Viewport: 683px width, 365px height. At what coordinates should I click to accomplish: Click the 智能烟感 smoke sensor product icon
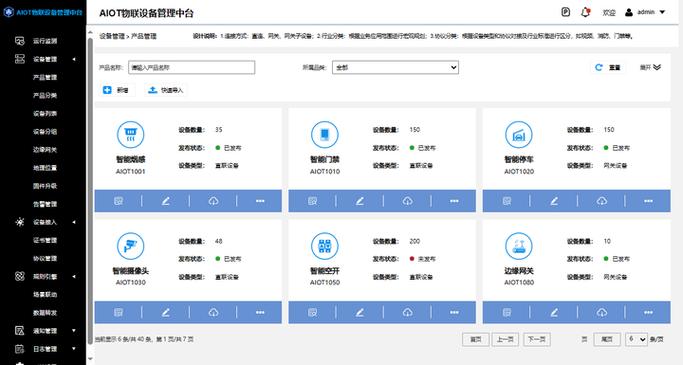pos(131,135)
